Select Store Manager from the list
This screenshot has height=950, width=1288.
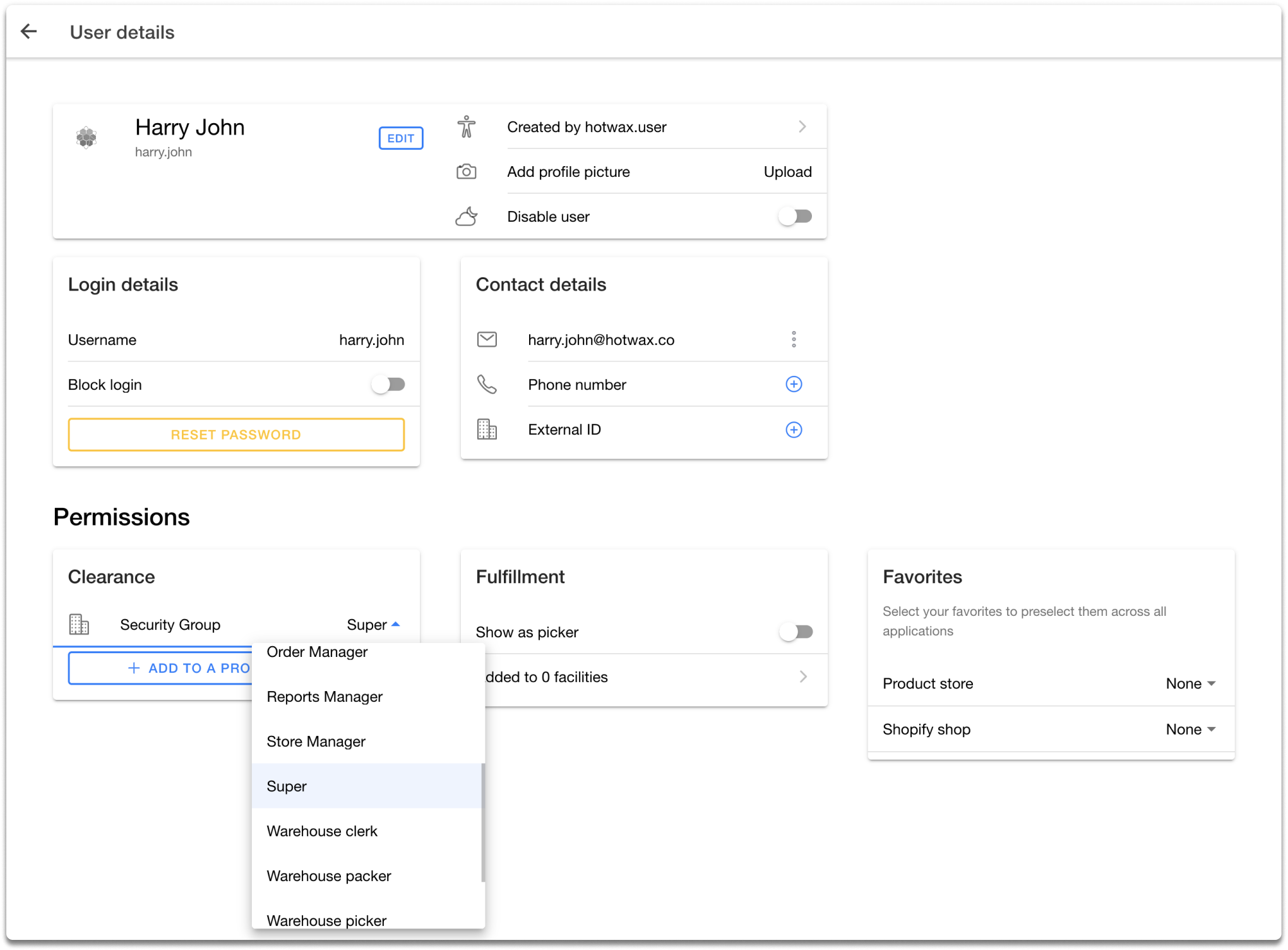coord(316,742)
